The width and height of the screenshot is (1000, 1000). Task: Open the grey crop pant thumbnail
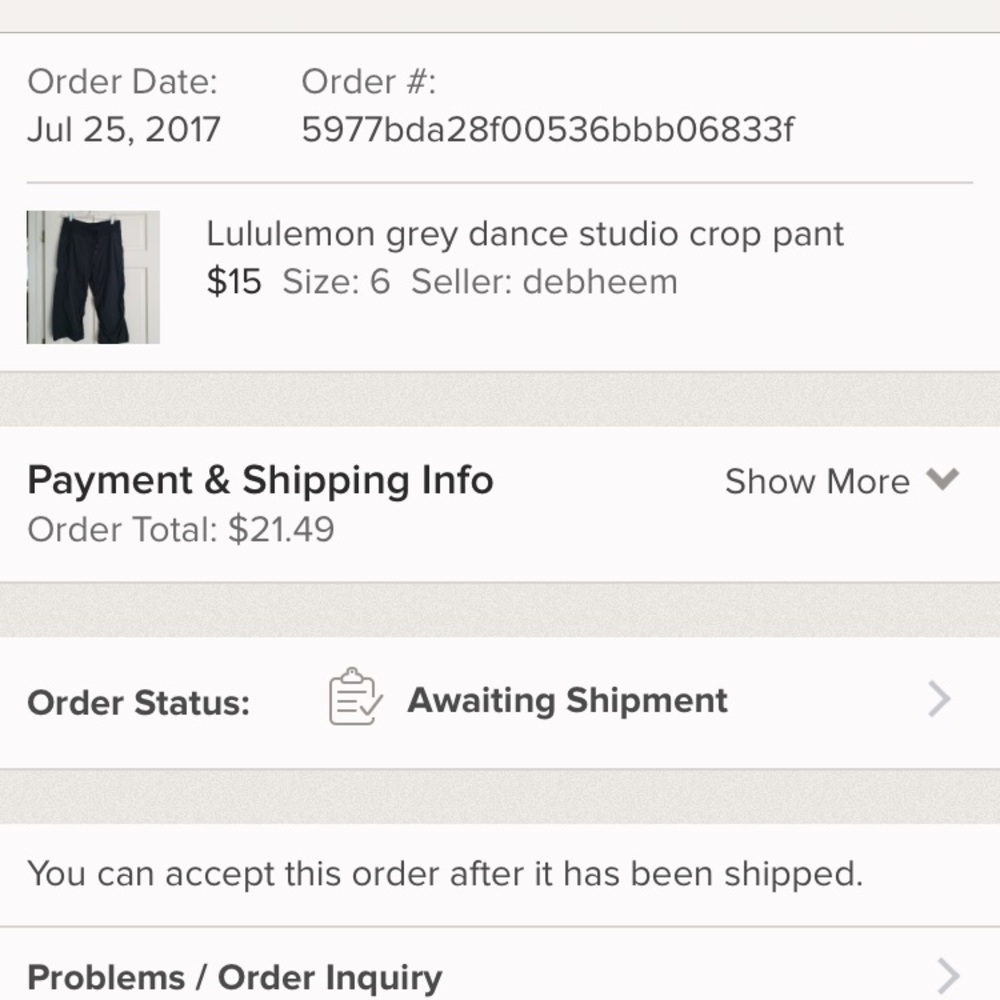click(x=93, y=277)
